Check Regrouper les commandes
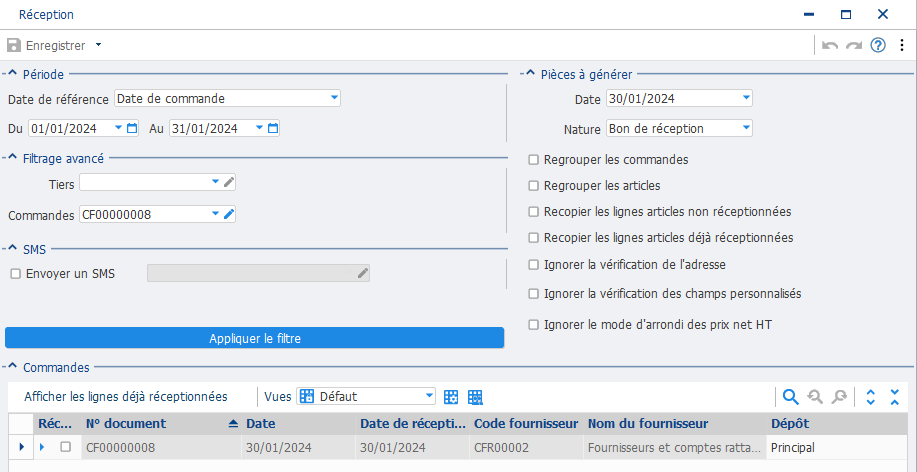Screen dimensions: 917x472 [533, 160]
